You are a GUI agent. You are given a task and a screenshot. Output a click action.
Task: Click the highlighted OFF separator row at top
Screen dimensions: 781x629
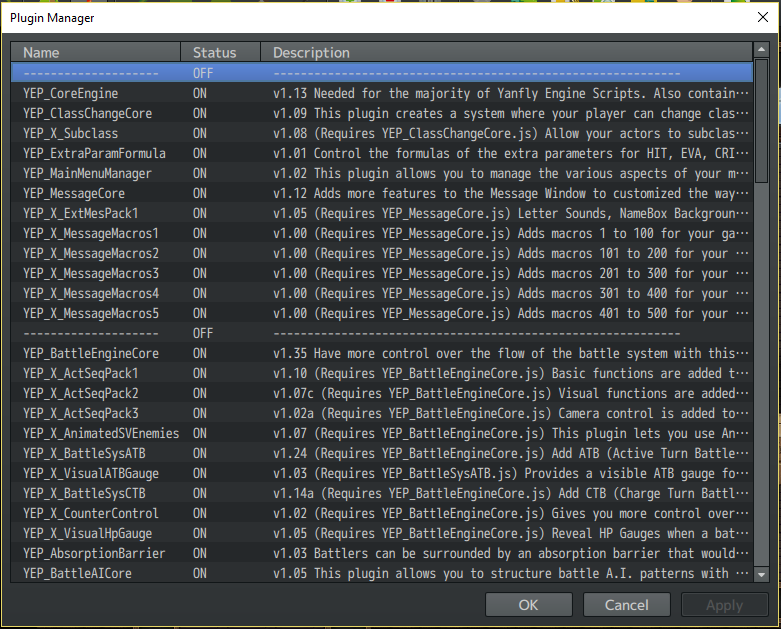point(382,73)
